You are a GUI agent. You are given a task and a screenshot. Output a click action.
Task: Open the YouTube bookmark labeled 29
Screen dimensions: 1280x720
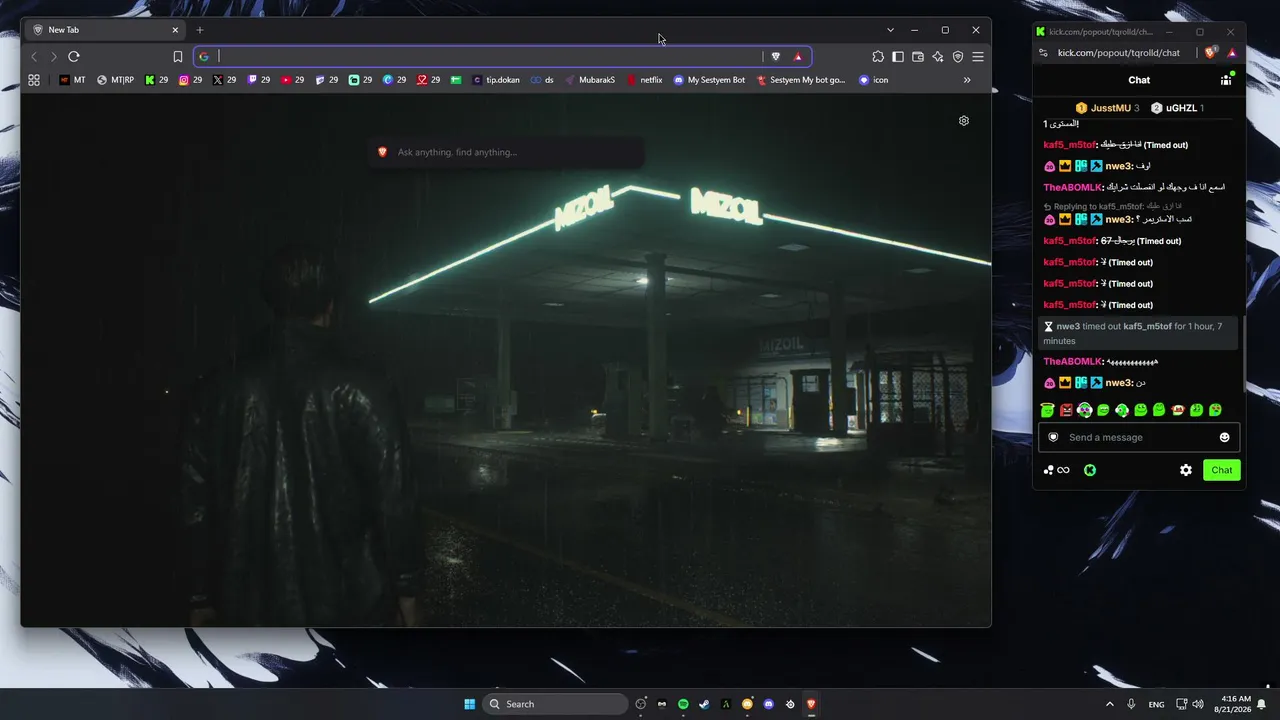(x=293, y=80)
